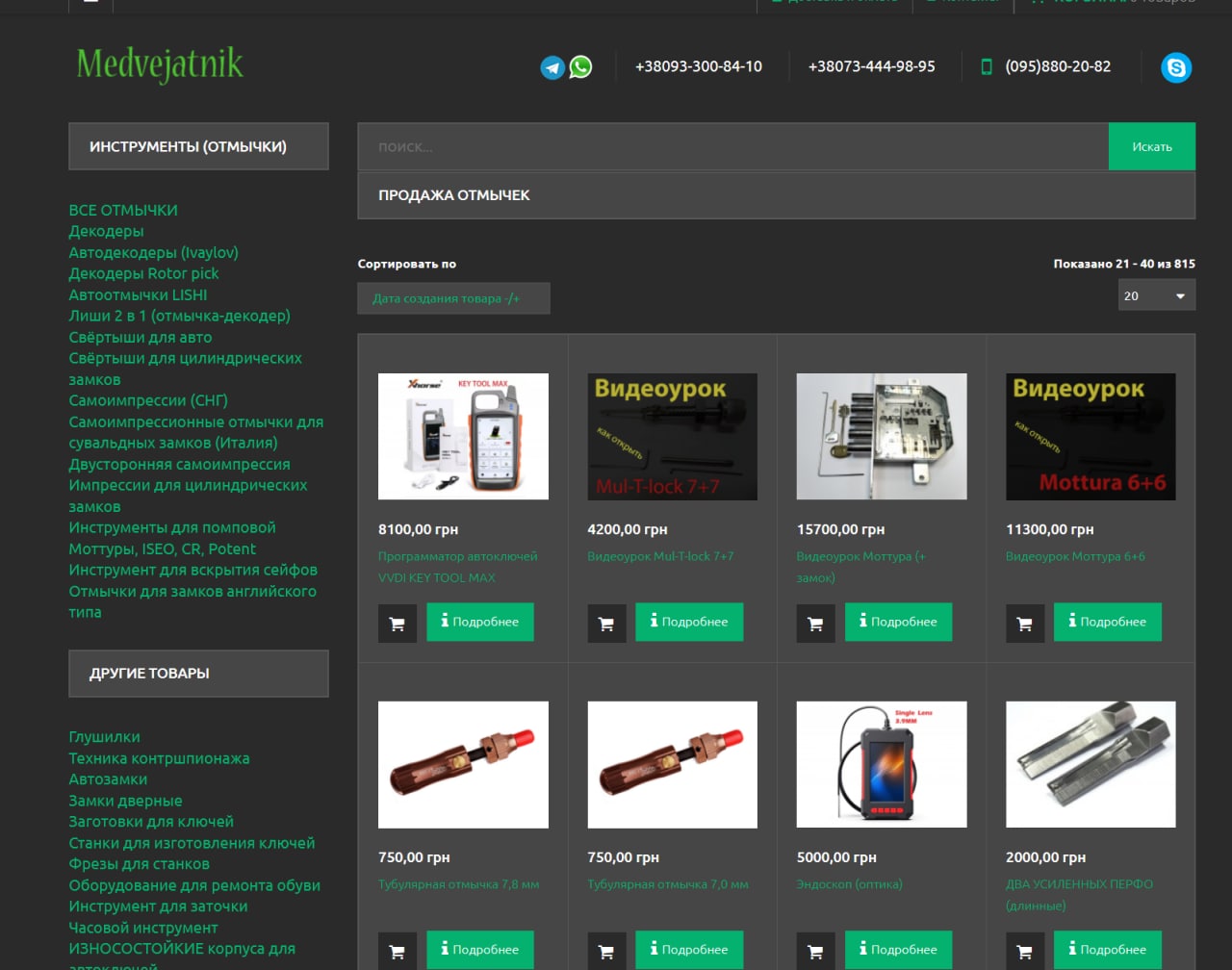Open Фрезы для станков category
1232x970 pixels.
coord(139,864)
